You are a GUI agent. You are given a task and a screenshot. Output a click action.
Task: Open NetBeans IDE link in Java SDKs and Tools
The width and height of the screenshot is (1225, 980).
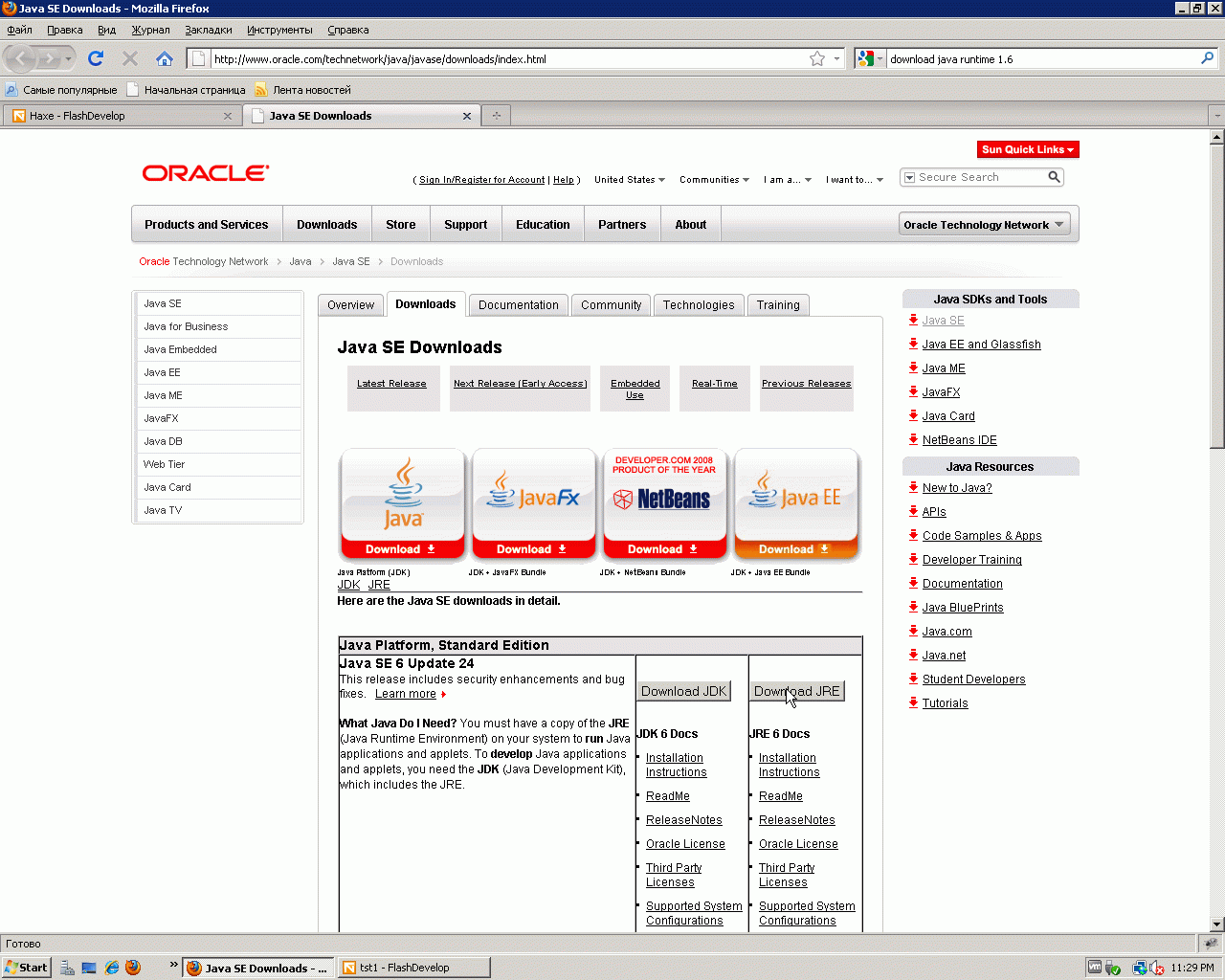pos(960,440)
